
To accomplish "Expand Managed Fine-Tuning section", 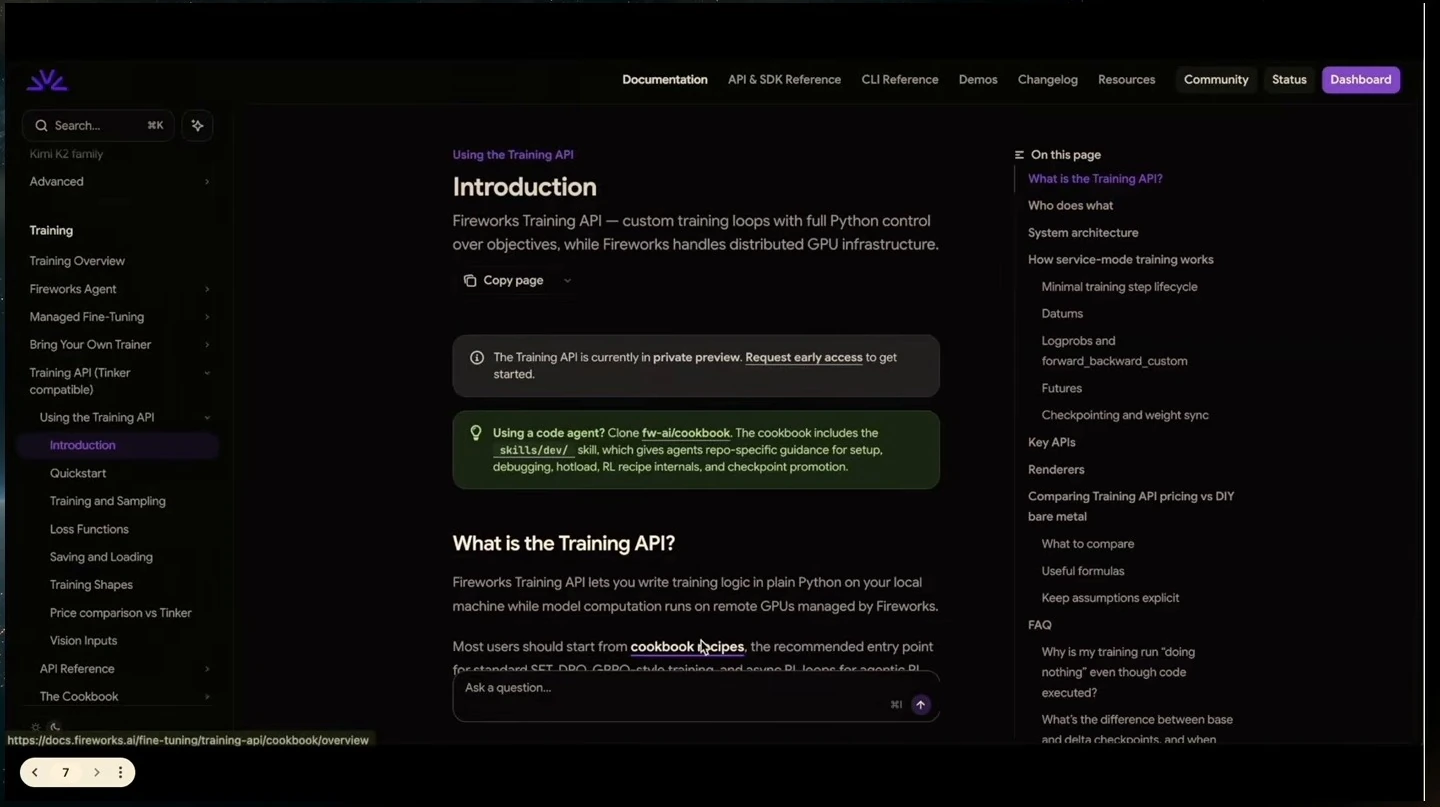I will tap(207, 318).
